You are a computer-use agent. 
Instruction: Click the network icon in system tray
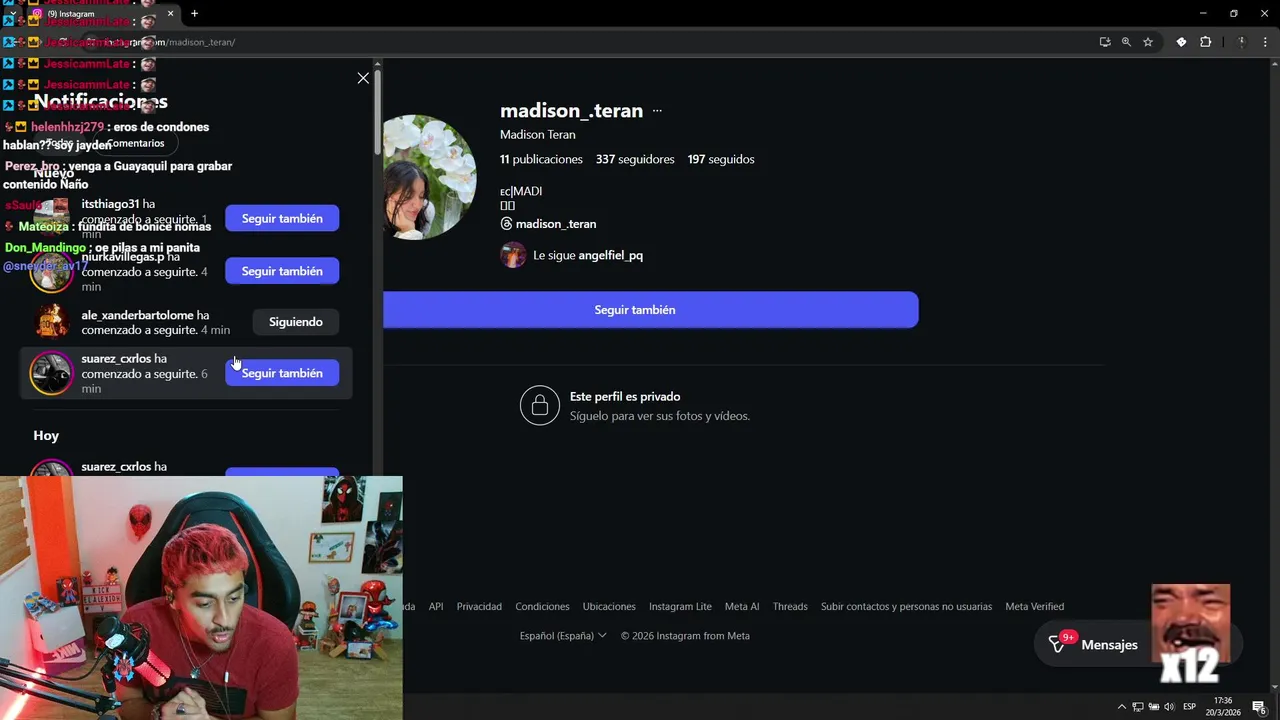click(1137, 707)
